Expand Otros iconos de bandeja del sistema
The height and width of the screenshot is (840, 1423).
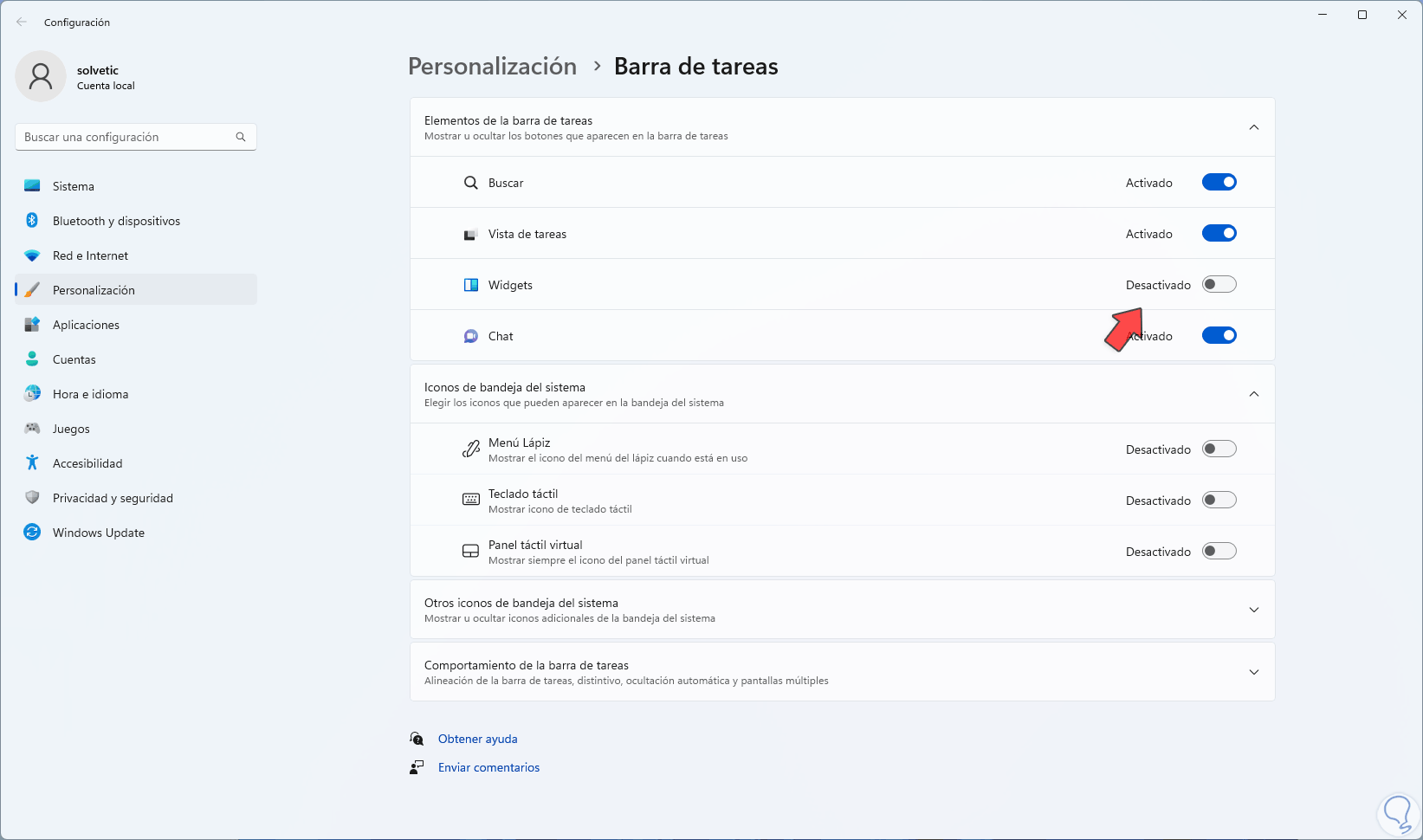1253,610
